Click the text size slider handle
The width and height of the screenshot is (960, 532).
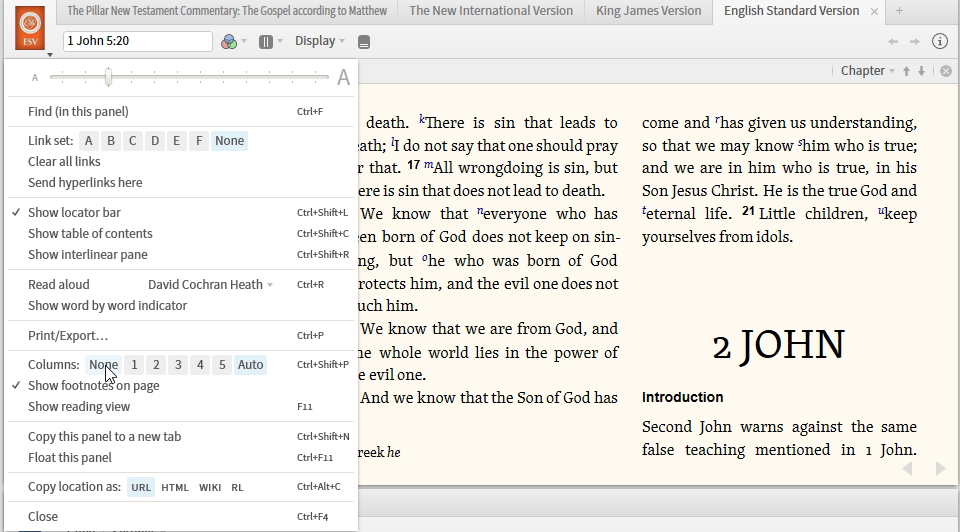click(108, 77)
